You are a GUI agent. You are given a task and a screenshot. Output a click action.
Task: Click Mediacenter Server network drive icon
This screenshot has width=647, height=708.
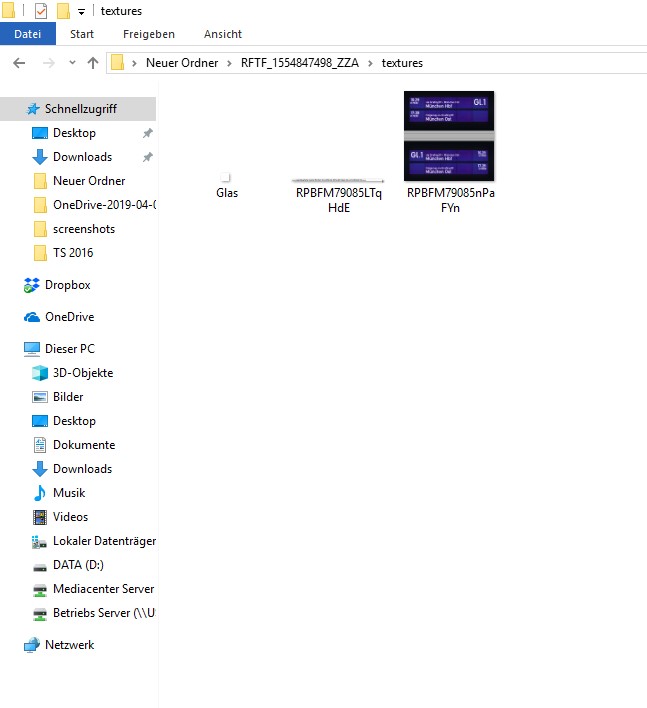(x=40, y=590)
